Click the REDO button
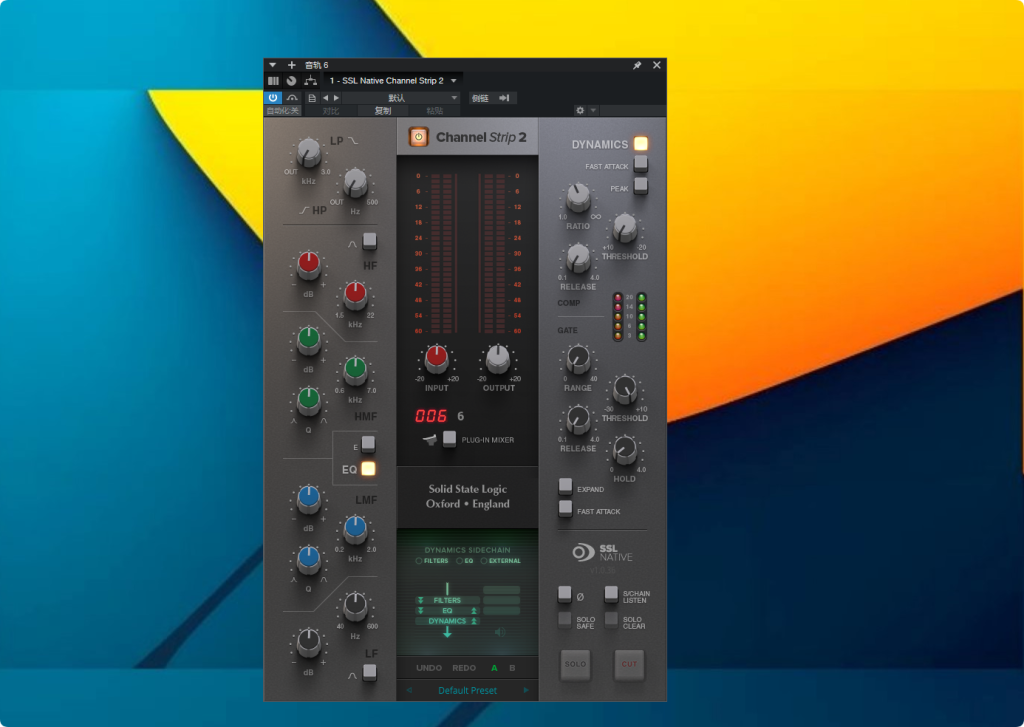Viewport: 1024px width, 727px height. point(464,668)
